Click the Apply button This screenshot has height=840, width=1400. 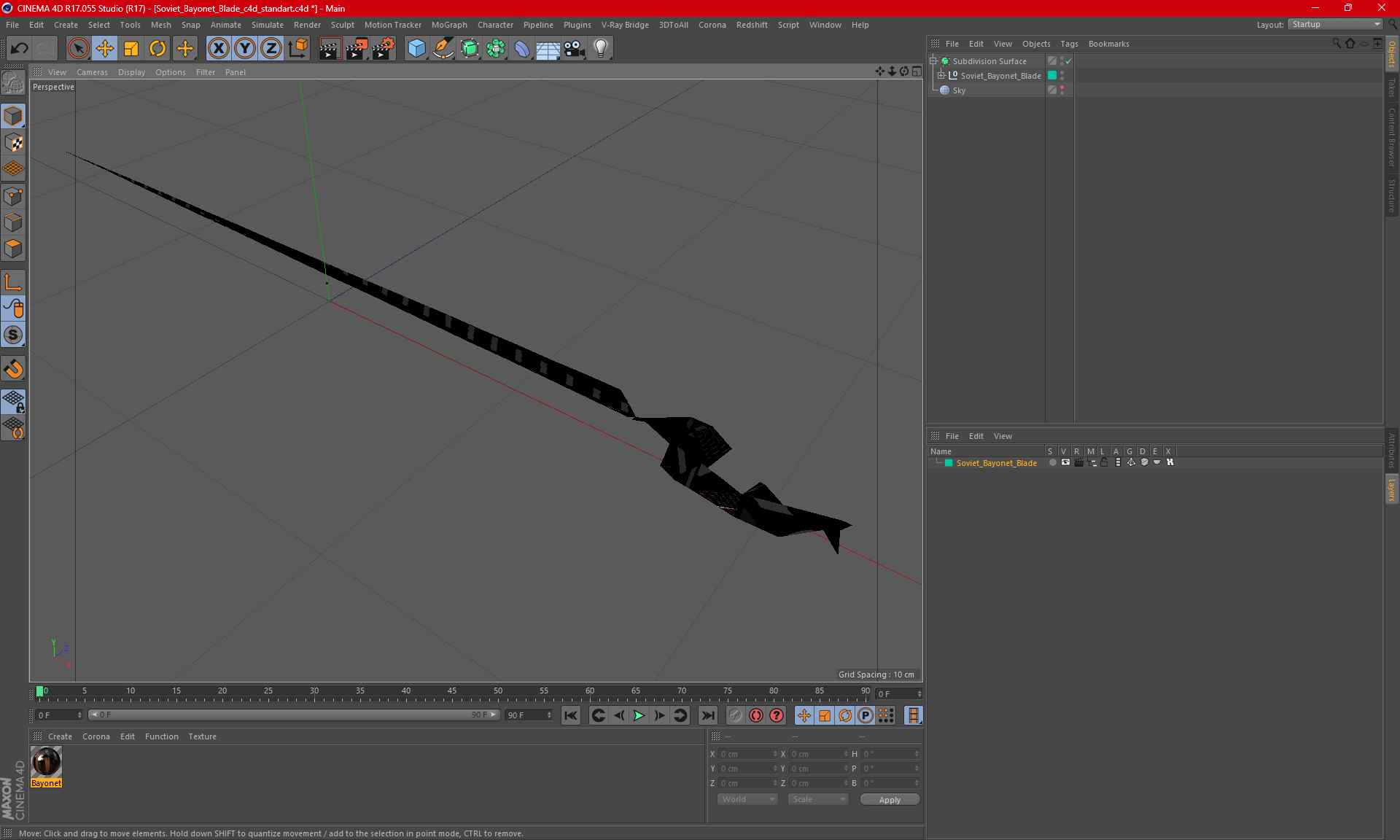[x=890, y=800]
